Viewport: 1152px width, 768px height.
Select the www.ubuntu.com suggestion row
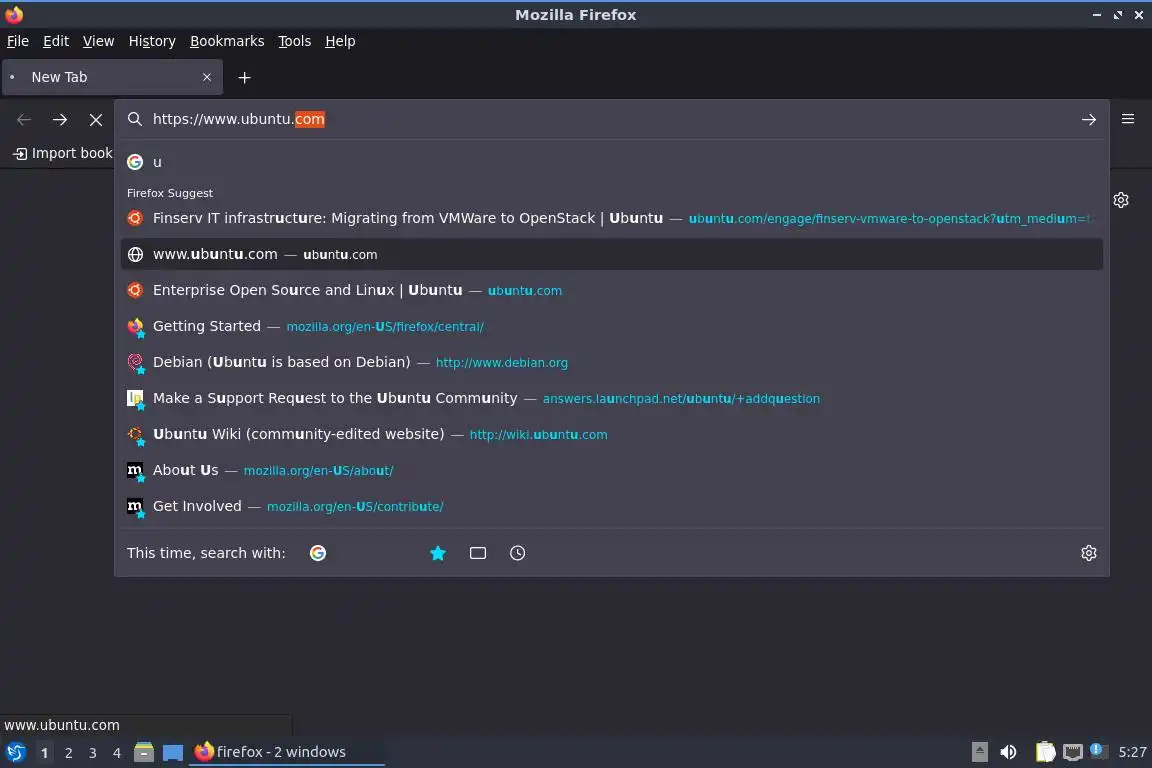pos(611,254)
